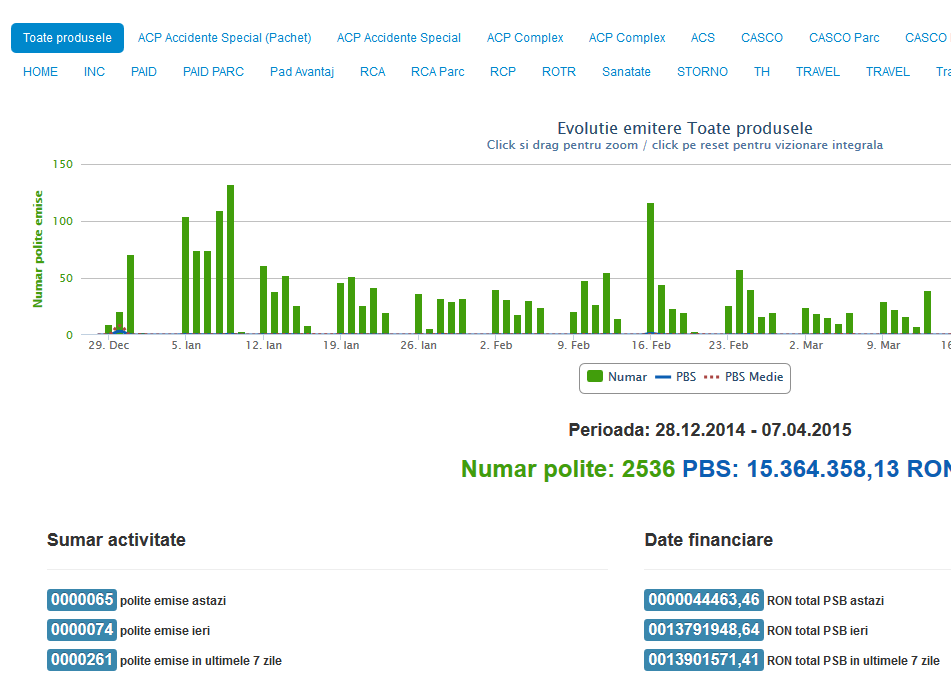This screenshot has width=951, height=676.
Task: Click the Perioada 28.12.2014 - 07.04.2015 text
Action: [710, 430]
